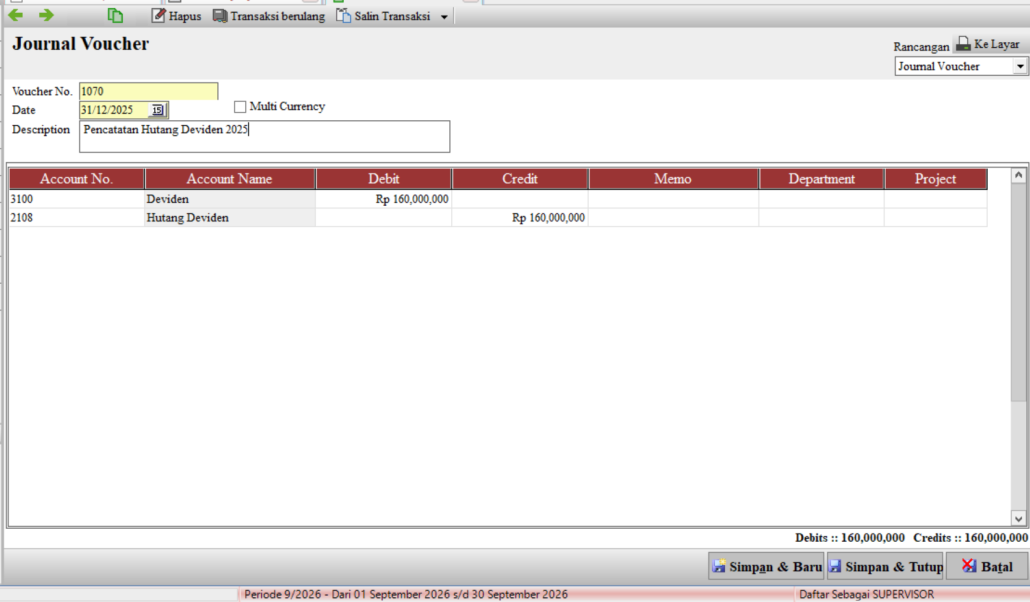Image resolution: width=1030 pixels, height=602 pixels.
Task: Open the Rancangan Journal Voucher dropdown
Action: 1019,66
